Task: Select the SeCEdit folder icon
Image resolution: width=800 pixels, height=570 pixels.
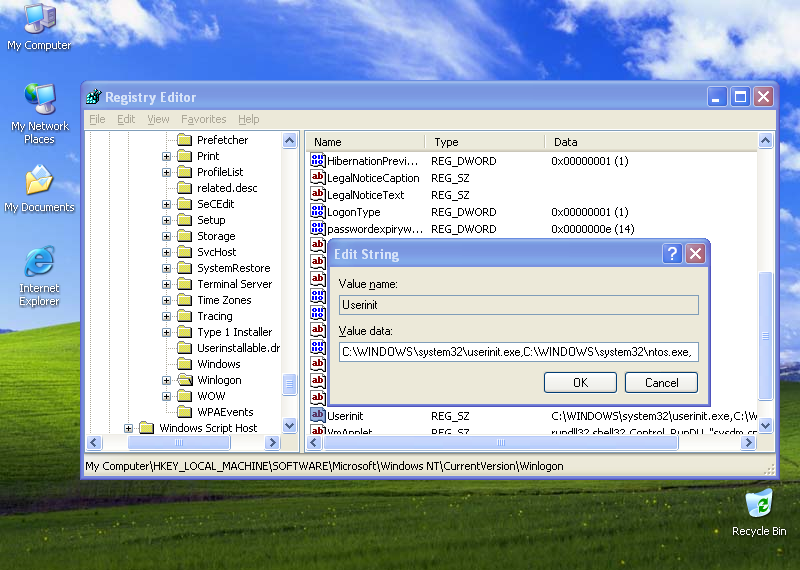Action: 184,204
